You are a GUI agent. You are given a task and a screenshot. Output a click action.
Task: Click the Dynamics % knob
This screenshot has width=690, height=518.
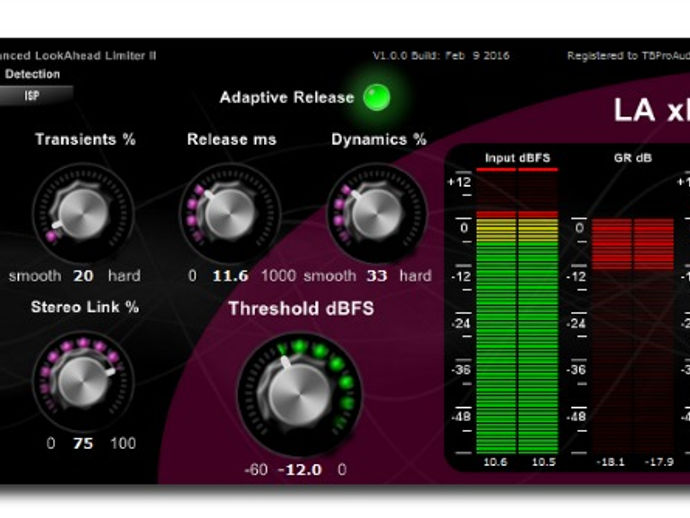pyautogui.click(x=377, y=213)
